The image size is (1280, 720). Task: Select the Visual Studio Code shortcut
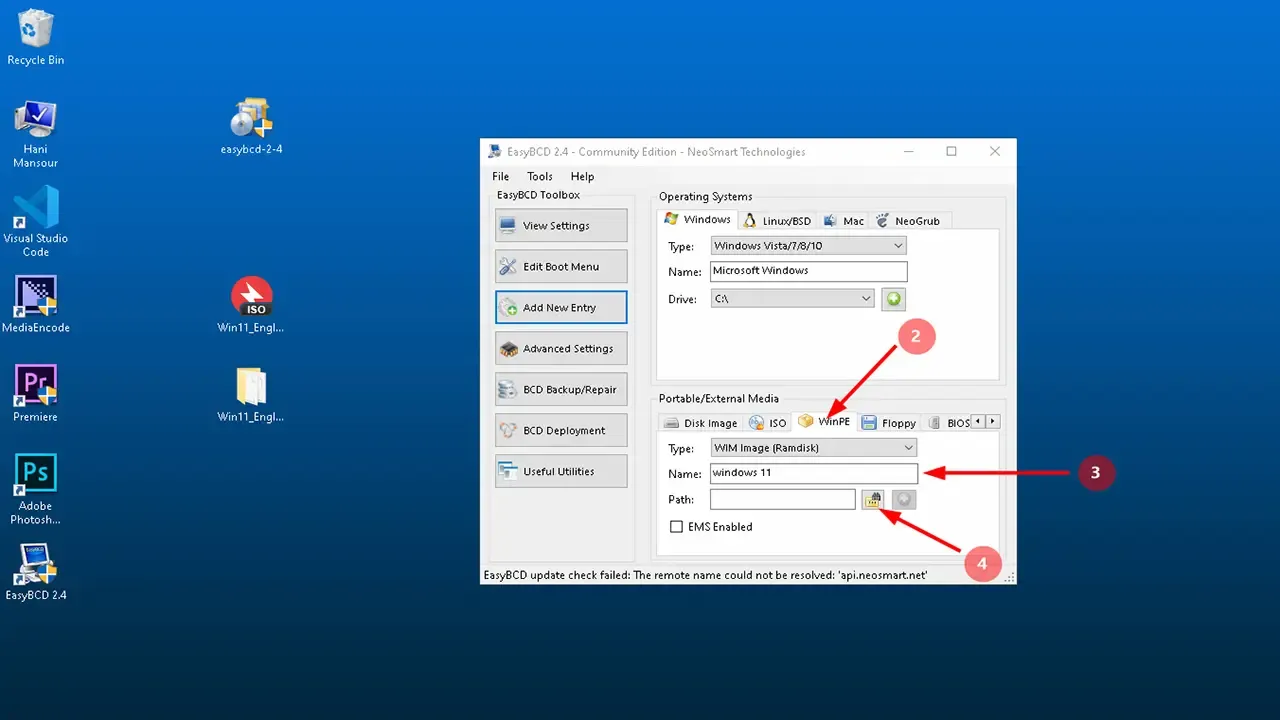click(35, 222)
